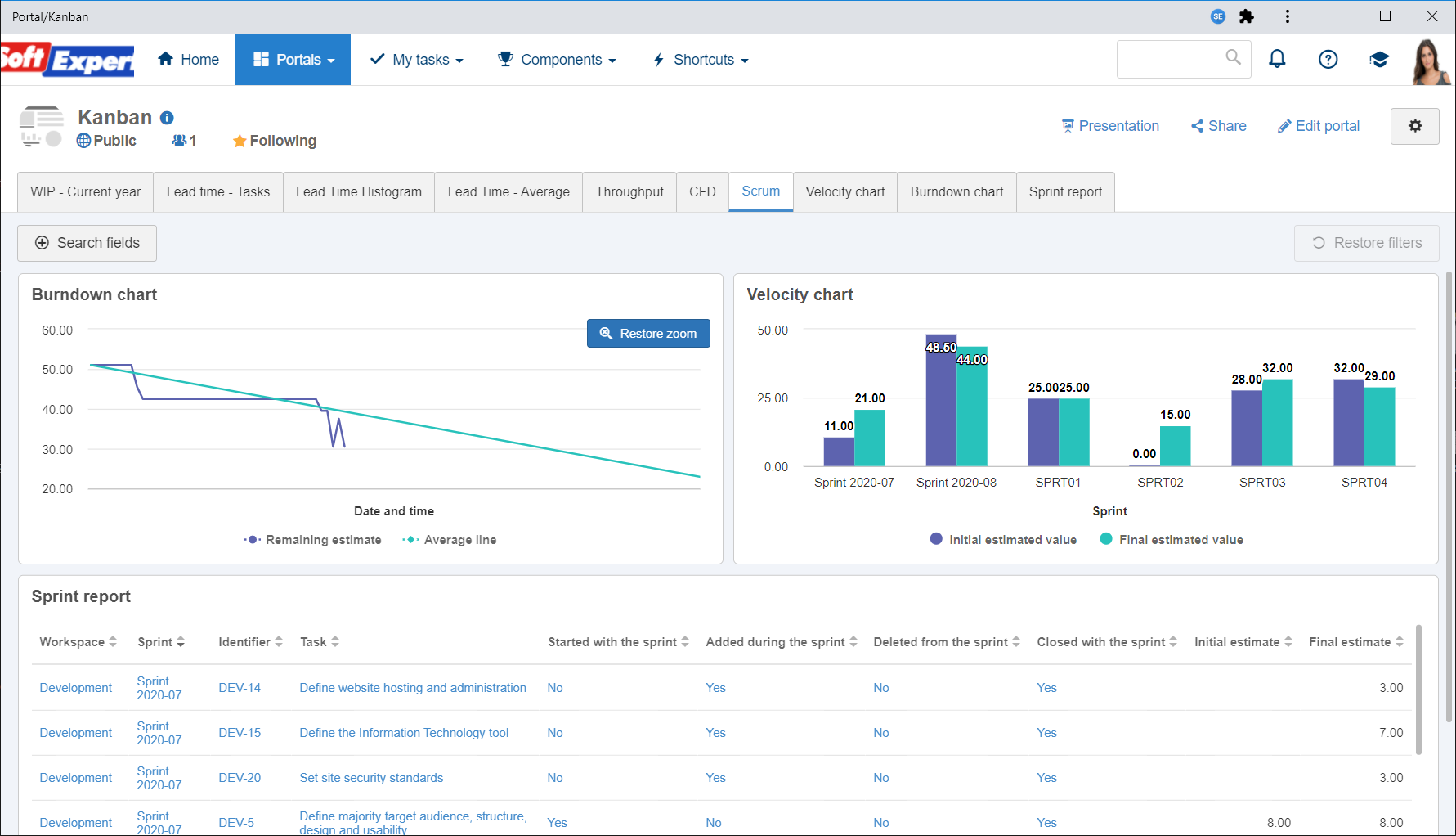Open the Portals dropdown menu
1456x836 pixels.
coord(293,60)
